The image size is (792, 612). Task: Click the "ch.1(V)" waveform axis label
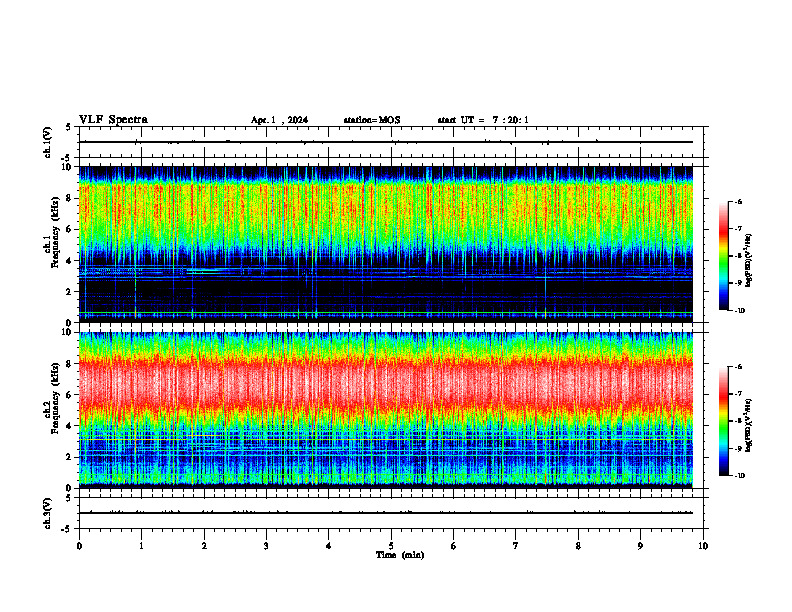click(x=47, y=142)
